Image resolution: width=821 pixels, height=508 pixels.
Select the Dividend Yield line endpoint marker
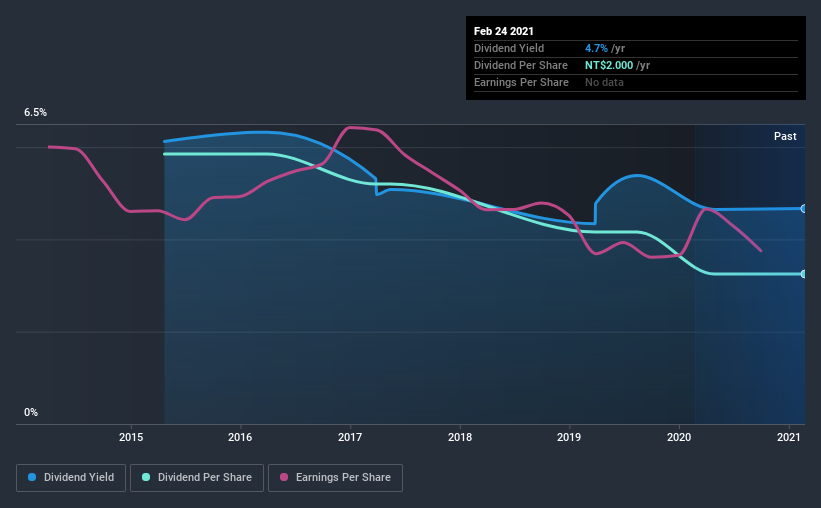pos(803,208)
